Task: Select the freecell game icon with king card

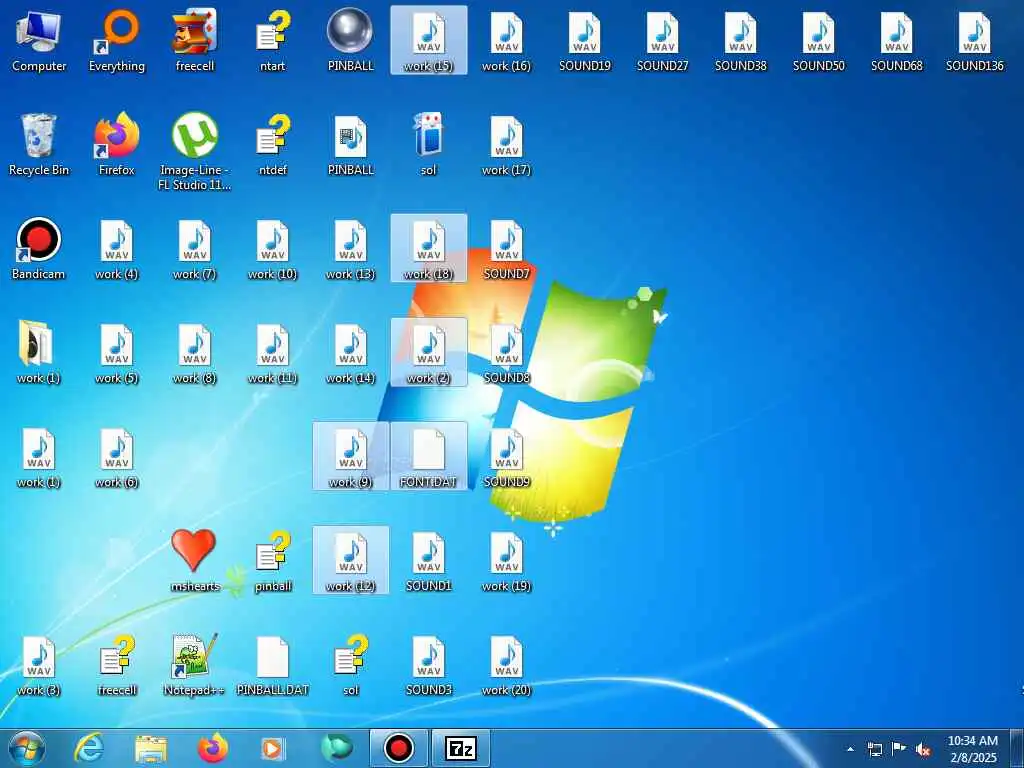Action: tap(195, 40)
